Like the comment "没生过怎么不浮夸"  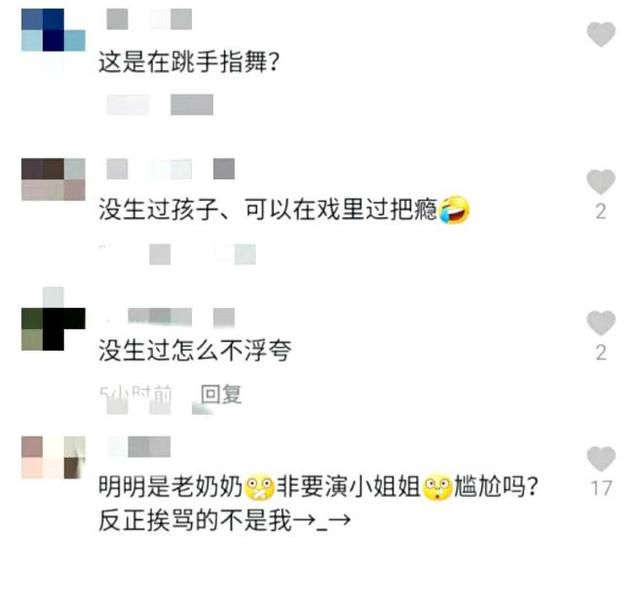pyautogui.click(x=601, y=323)
